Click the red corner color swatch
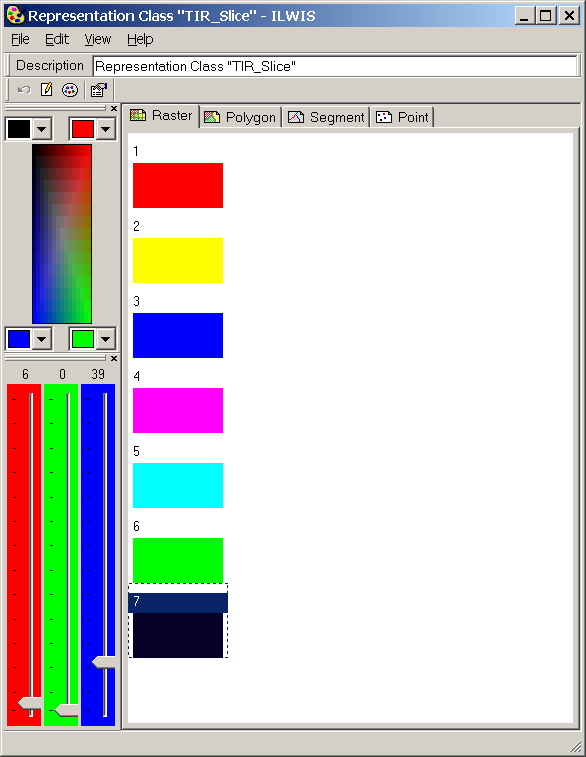The height and width of the screenshot is (757, 586). 83,129
